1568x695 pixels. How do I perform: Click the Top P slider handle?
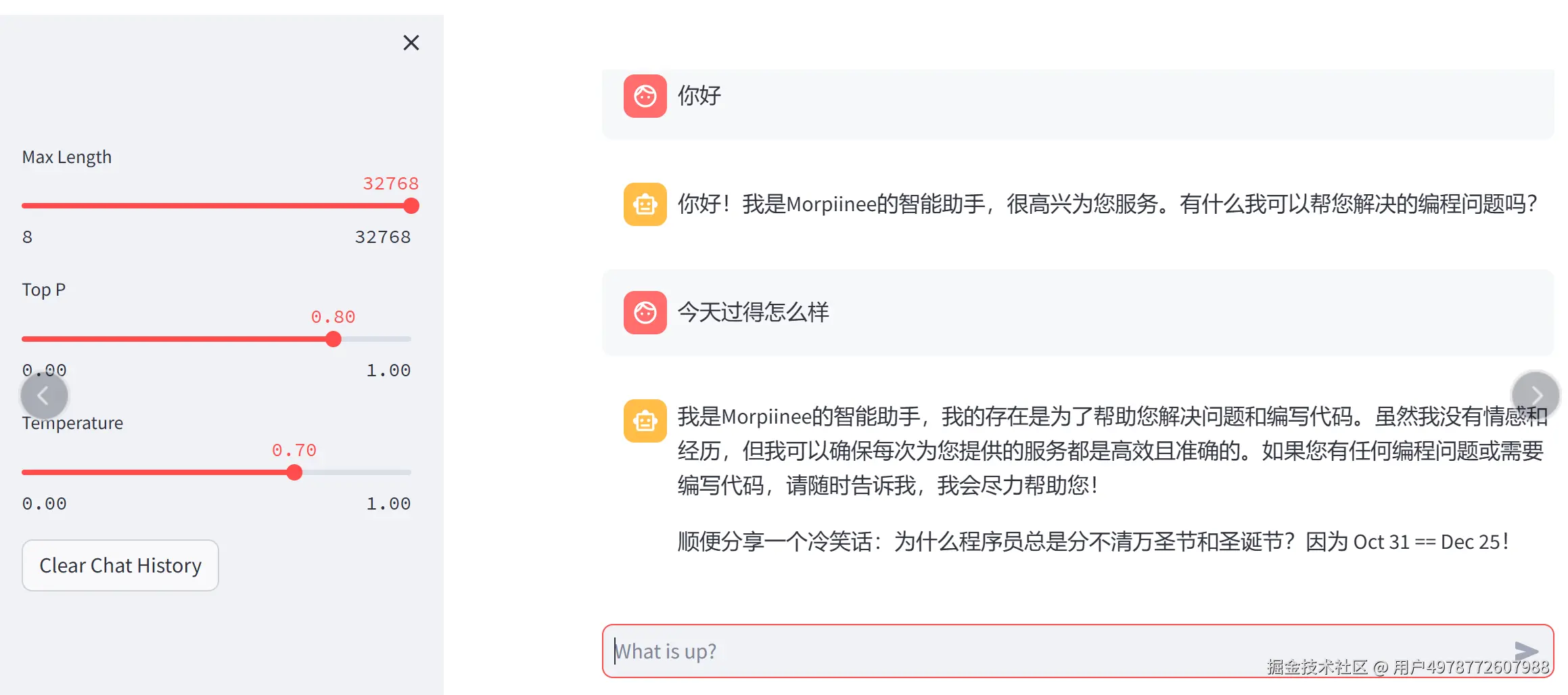point(333,339)
